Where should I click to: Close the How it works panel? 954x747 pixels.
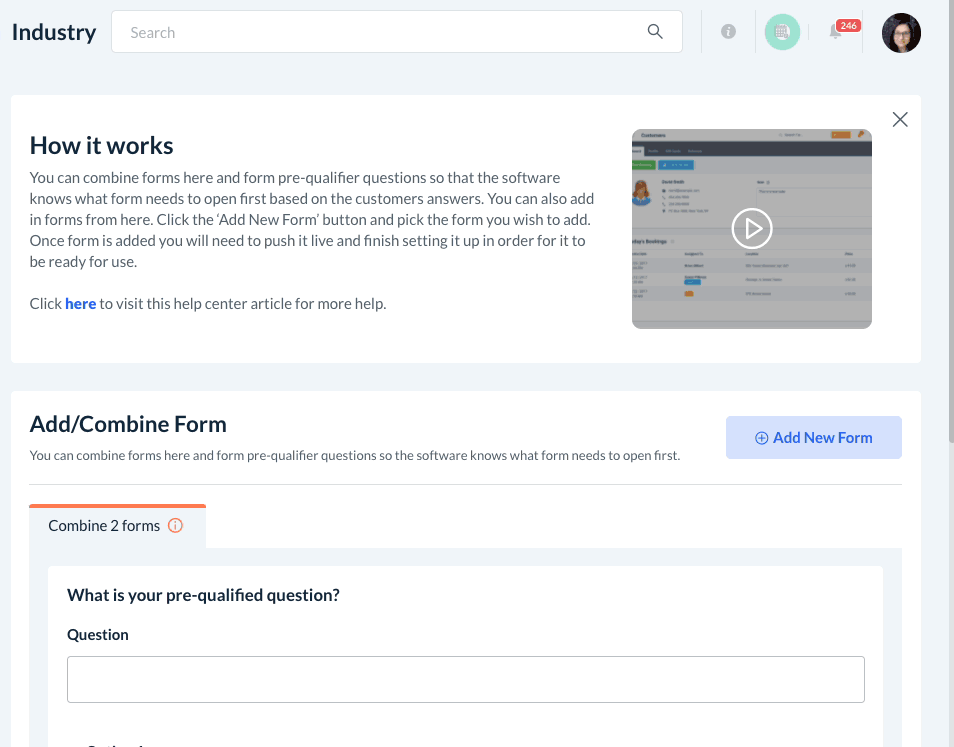click(900, 120)
